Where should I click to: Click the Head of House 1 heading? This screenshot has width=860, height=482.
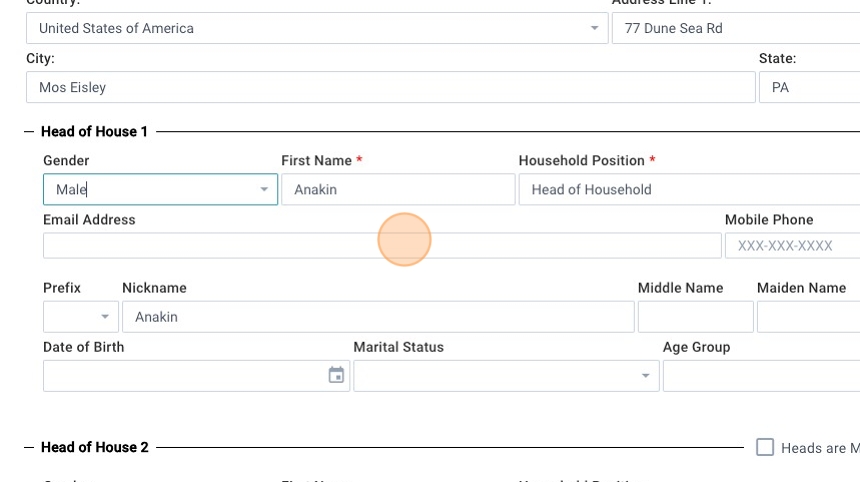point(94,132)
